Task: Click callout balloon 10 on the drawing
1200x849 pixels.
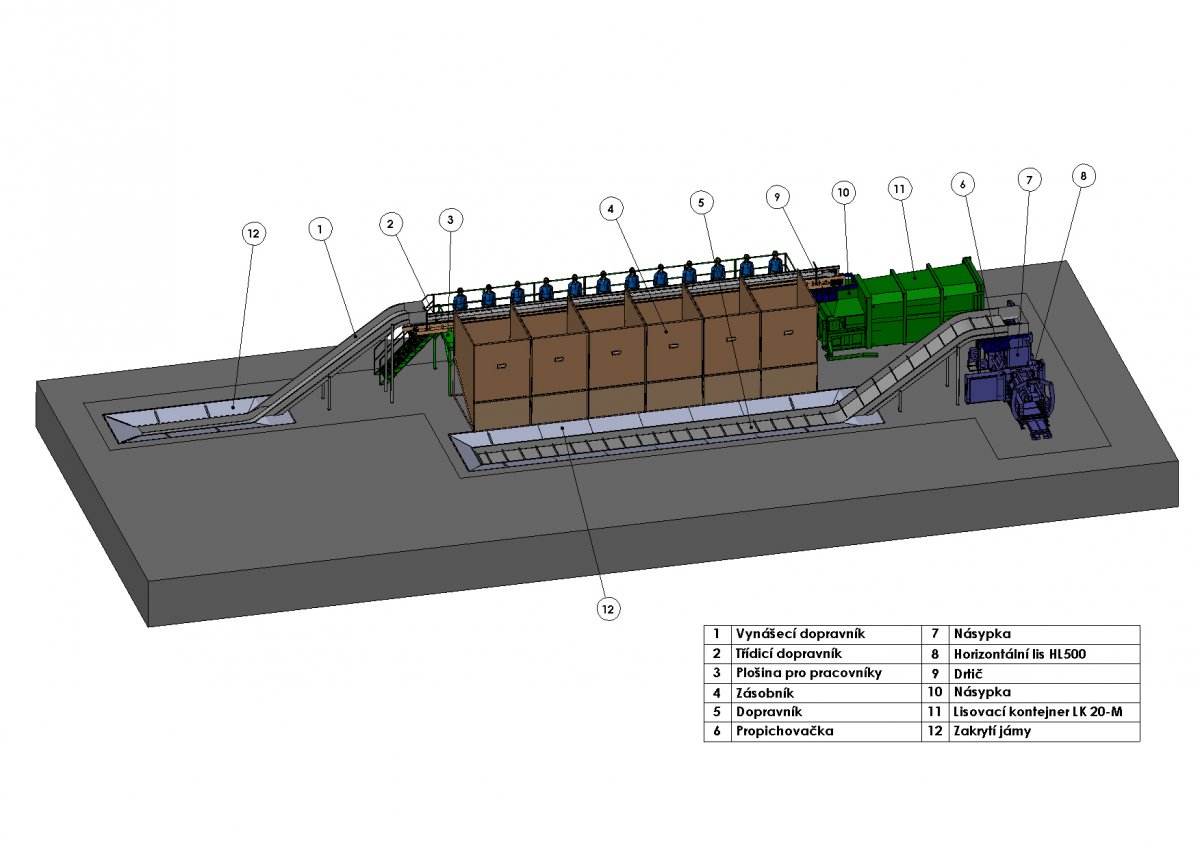Action: click(843, 192)
